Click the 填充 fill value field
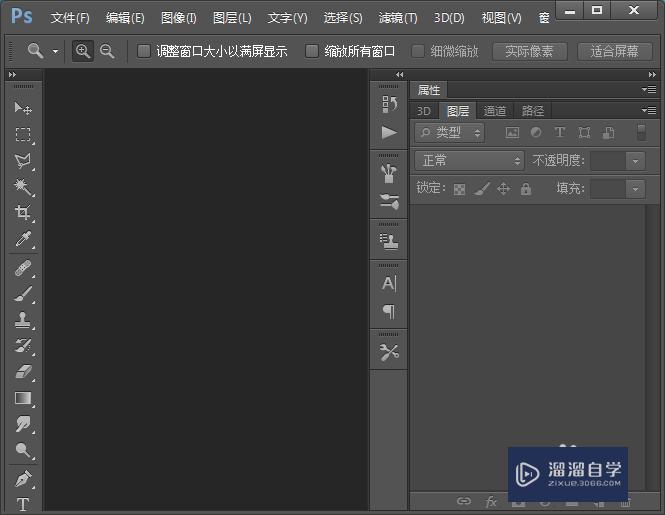The image size is (665, 515). tap(608, 189)
